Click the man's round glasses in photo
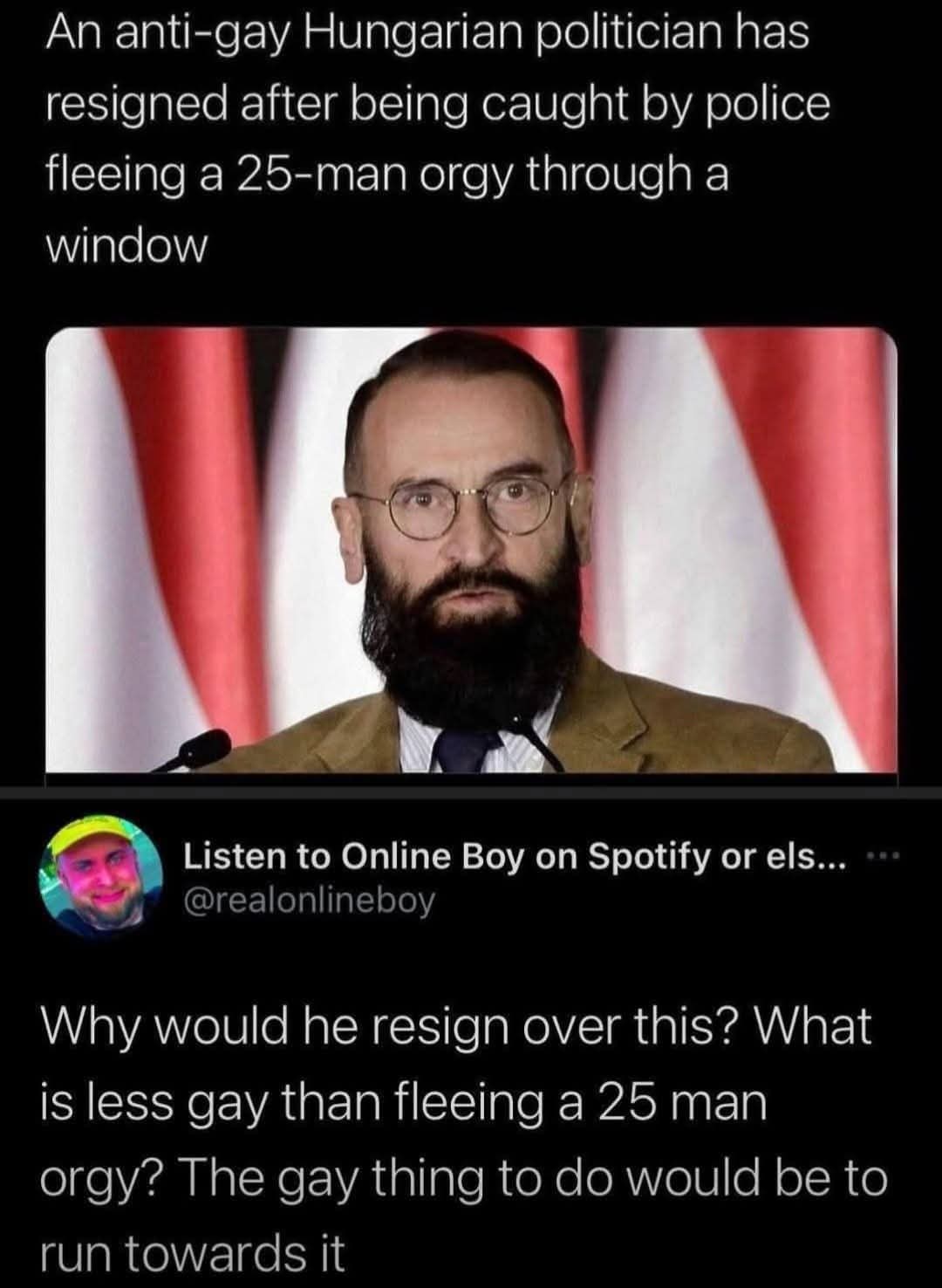This screenshot has height=1288, width=942. tap(462, 504)
